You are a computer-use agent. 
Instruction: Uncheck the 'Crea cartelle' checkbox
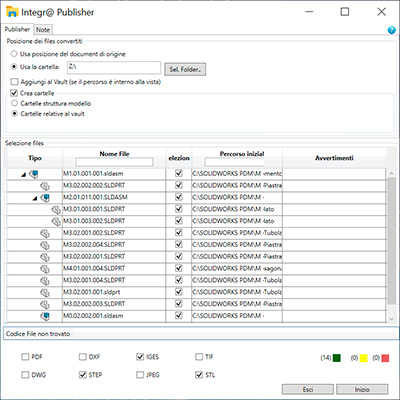point(14,93)
